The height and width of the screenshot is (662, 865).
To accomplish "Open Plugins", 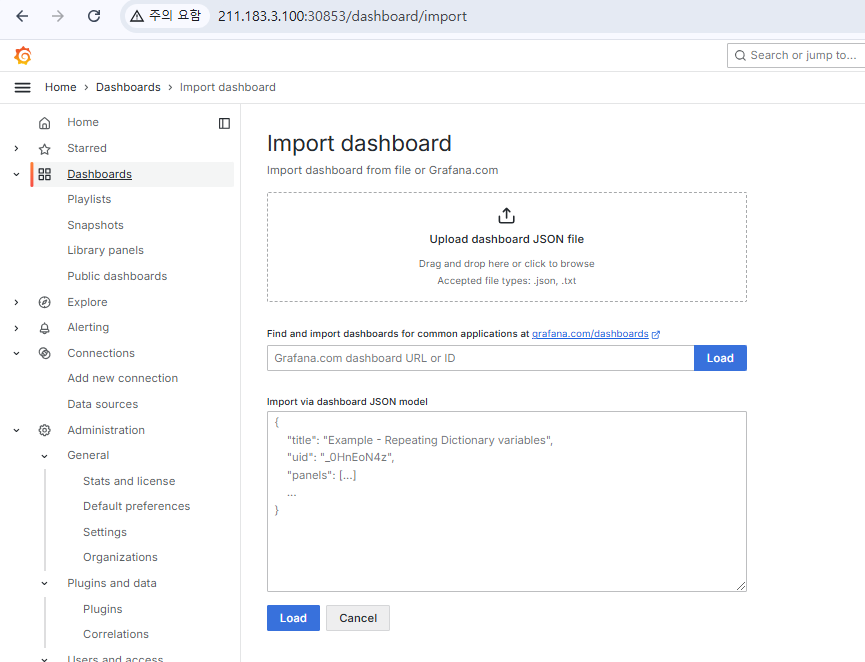I will point(103,609).
